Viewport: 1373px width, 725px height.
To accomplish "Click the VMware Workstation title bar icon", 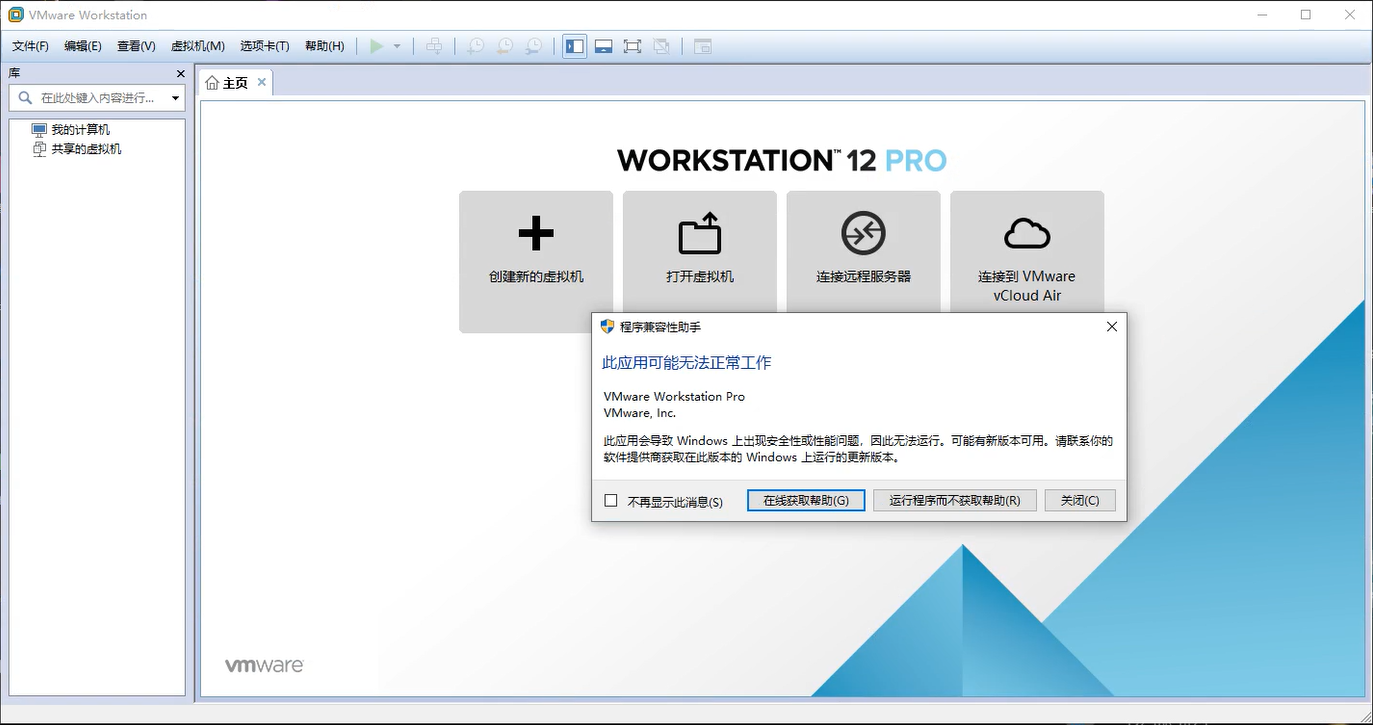I will (15, 15).
